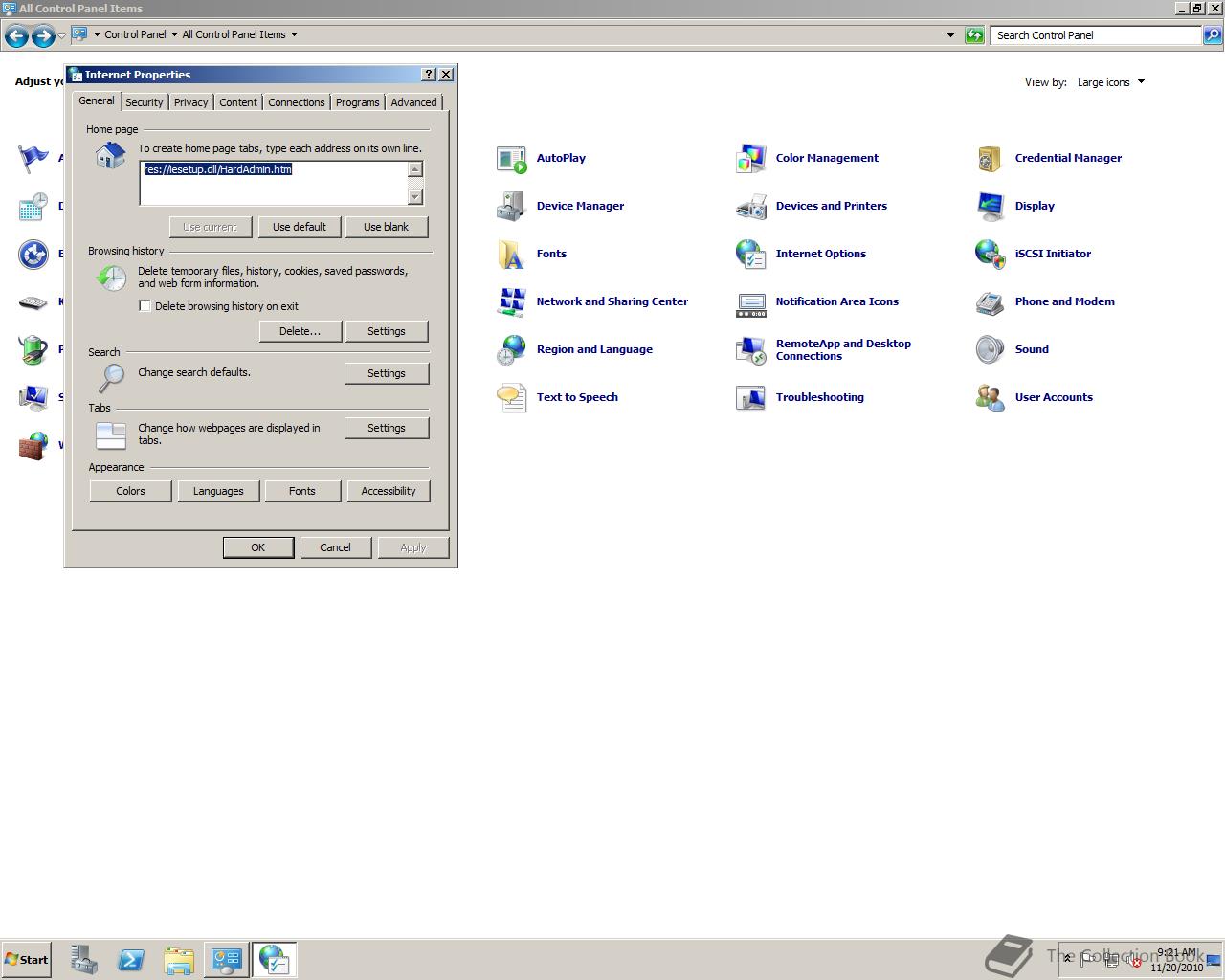This screenshot has height=980, width=1225.
Task: Click the Delete... browsing history button
Action: 301,331
